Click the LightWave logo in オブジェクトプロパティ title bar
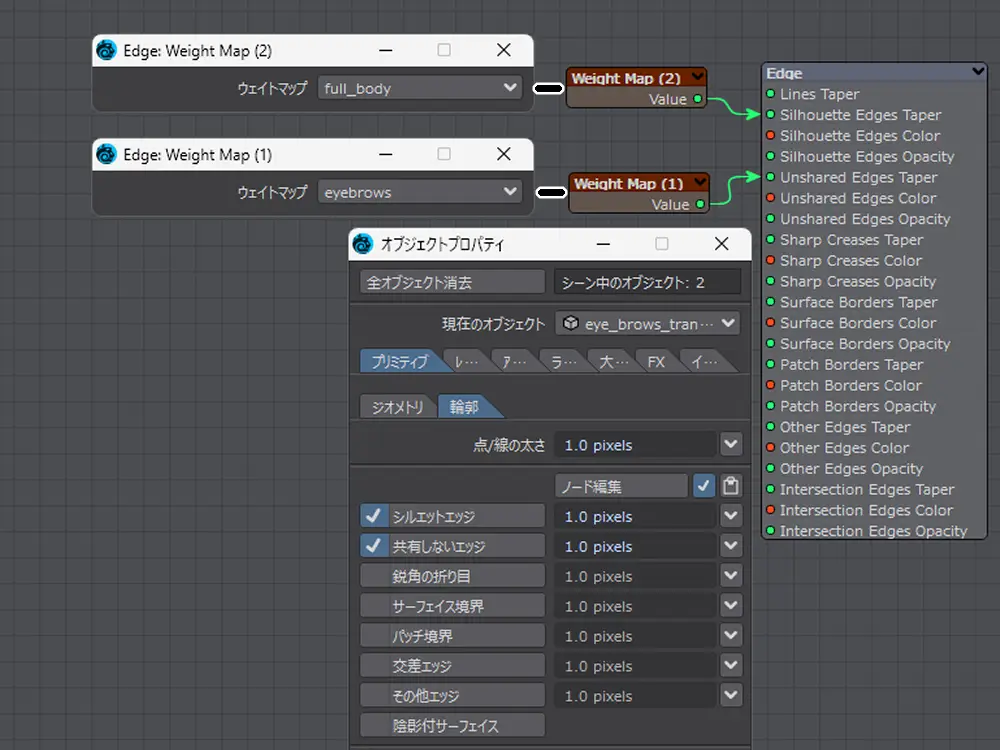The width and height of the screenshot is (1000, 750). click(x=363, y=244)
